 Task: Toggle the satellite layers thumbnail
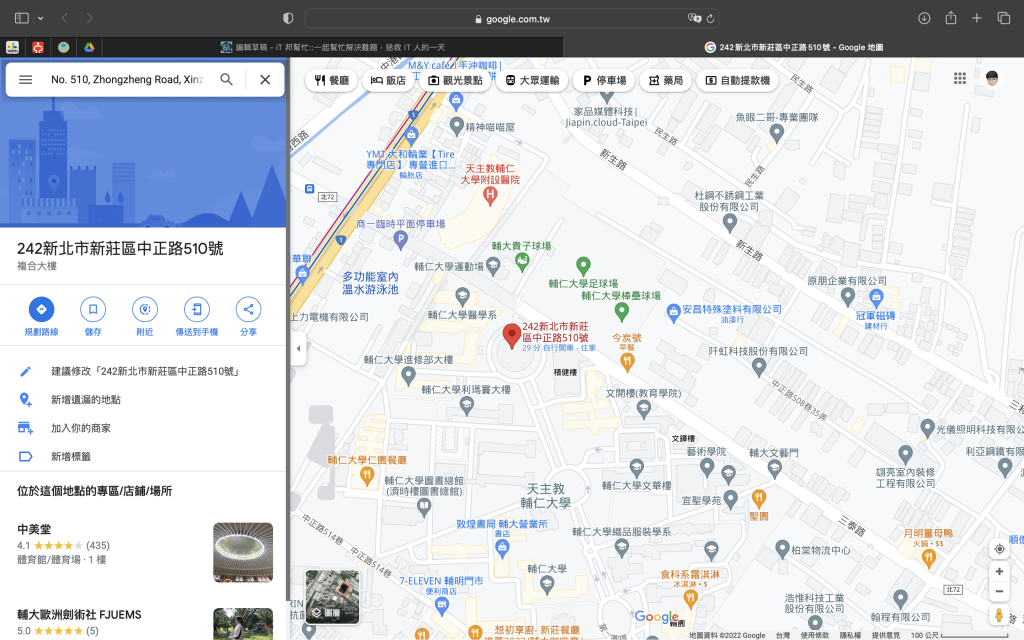click(332, 597)
